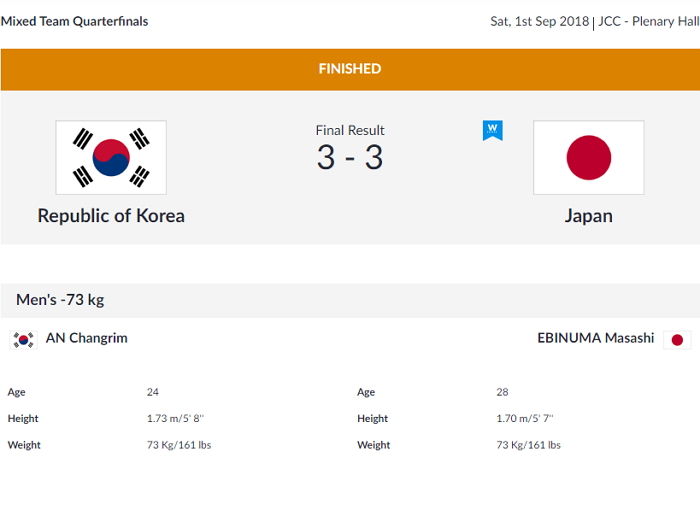Screen dimensions: 700x508
Task: Open AN Changrim athlete profile
Action: (x=87, y=338)
